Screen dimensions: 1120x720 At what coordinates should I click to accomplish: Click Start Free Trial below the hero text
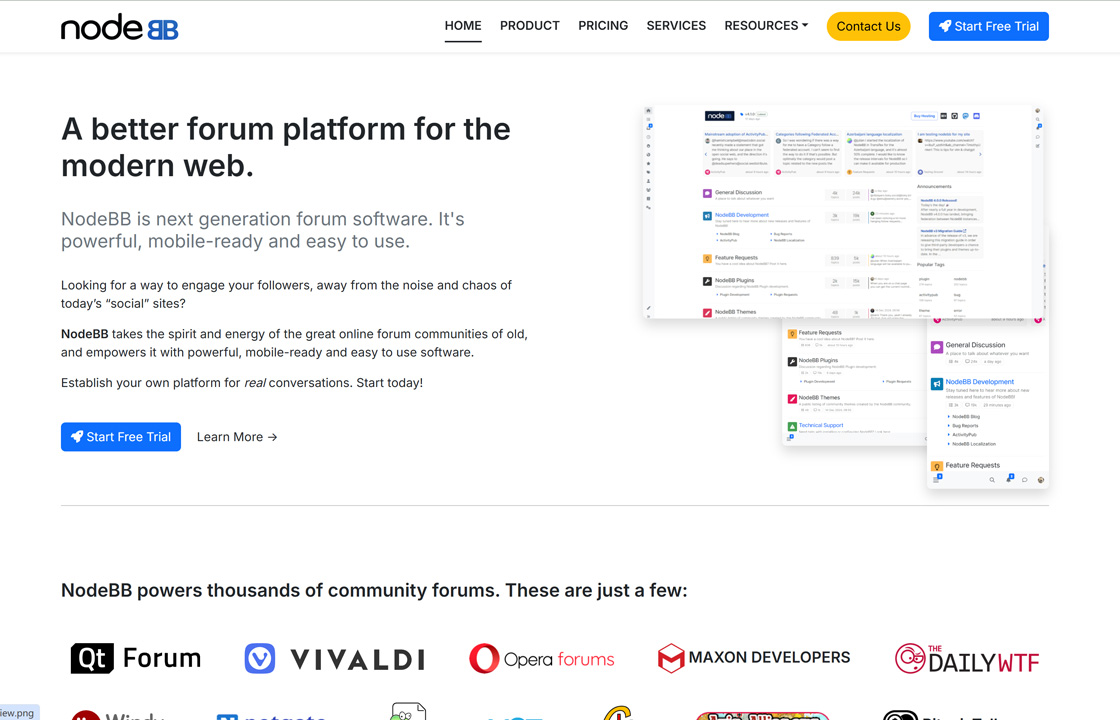pos(121,436)
